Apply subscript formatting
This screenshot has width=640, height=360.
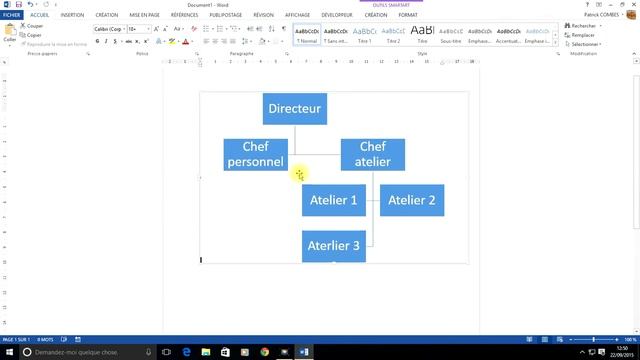click(x=137, y=41)
